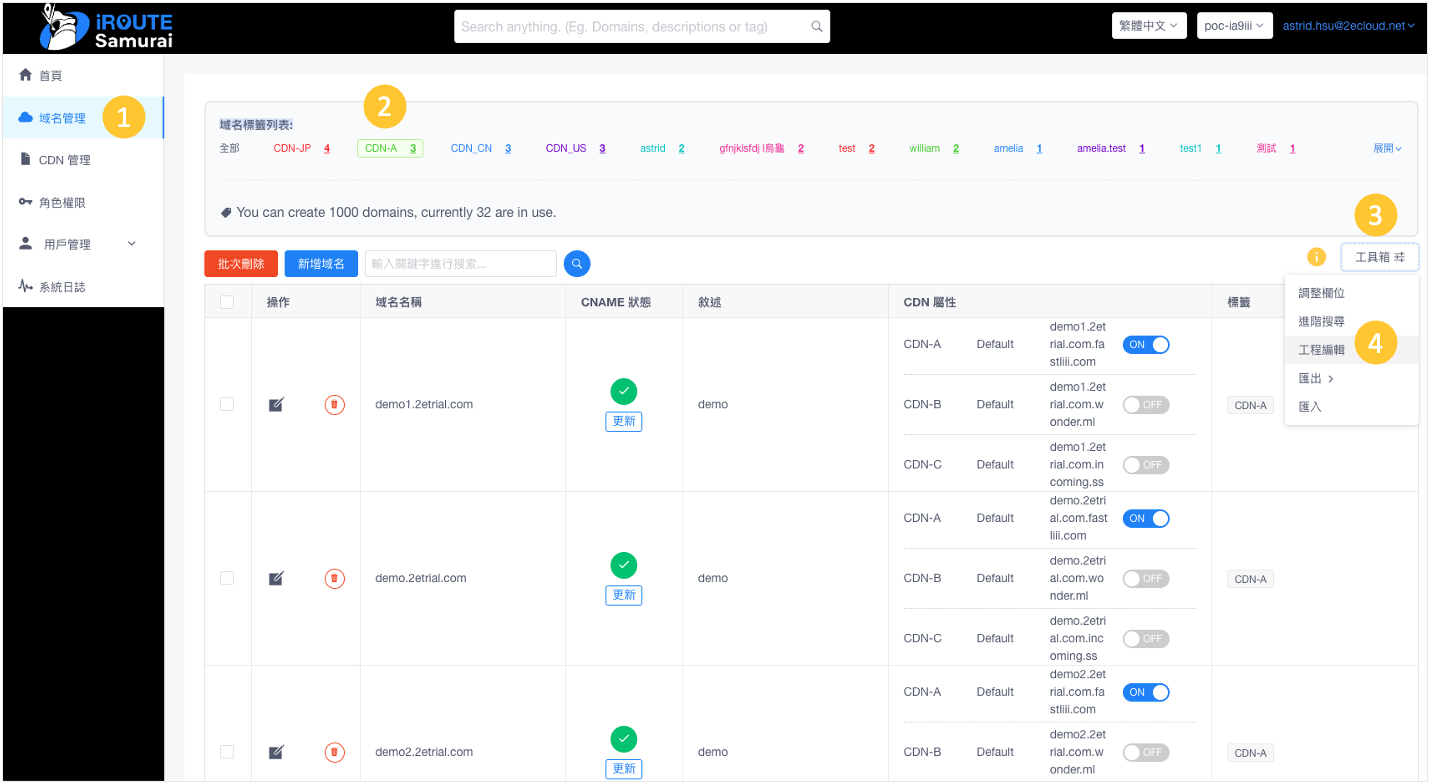Click the 新增域名 button
This screenshot has height=784, width=1429.
coord(321,263)
